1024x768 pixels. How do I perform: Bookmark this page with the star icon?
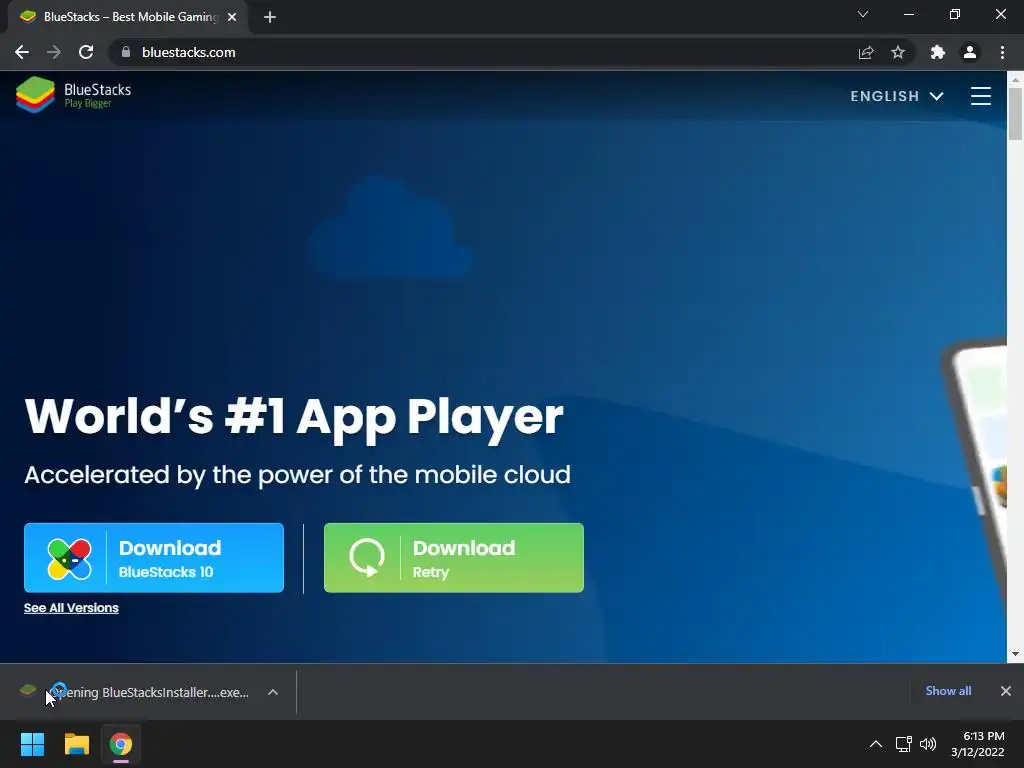coord(898,52)
